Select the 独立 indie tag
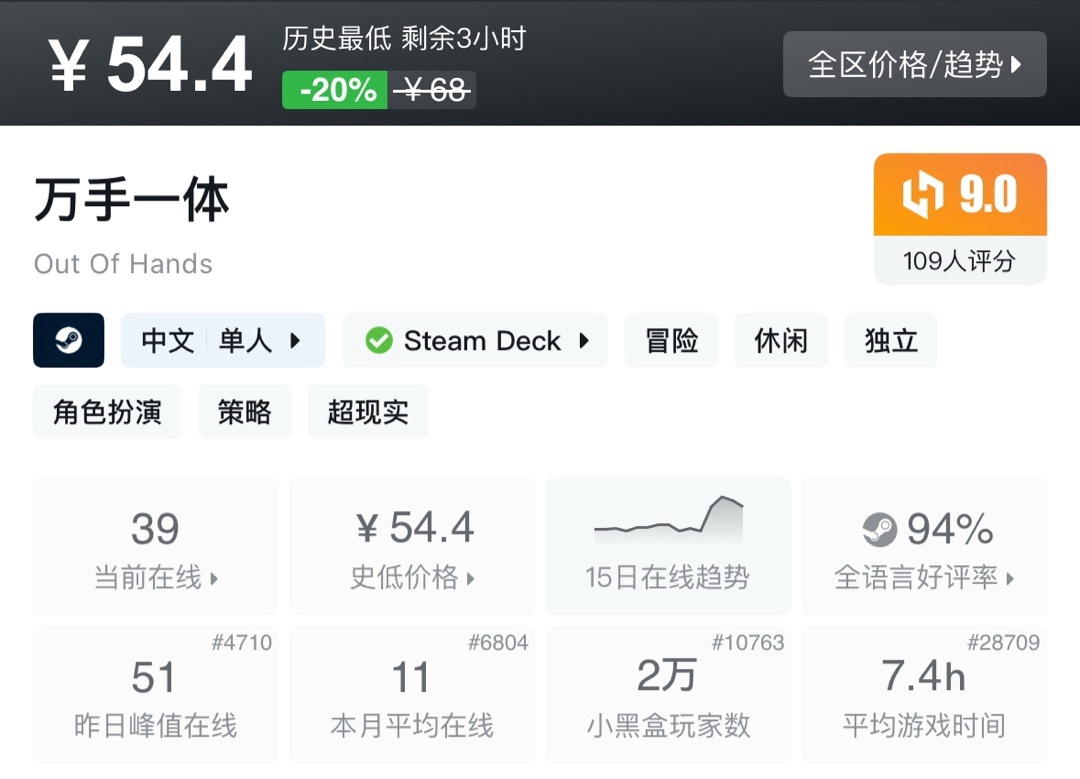The height and width of the screenshot is (779, 1080). coord(891,341)
